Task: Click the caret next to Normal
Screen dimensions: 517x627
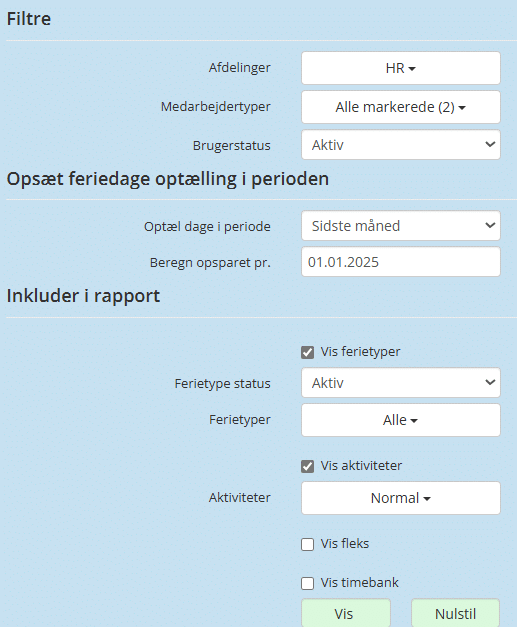Action: click(x=427, y=499)
